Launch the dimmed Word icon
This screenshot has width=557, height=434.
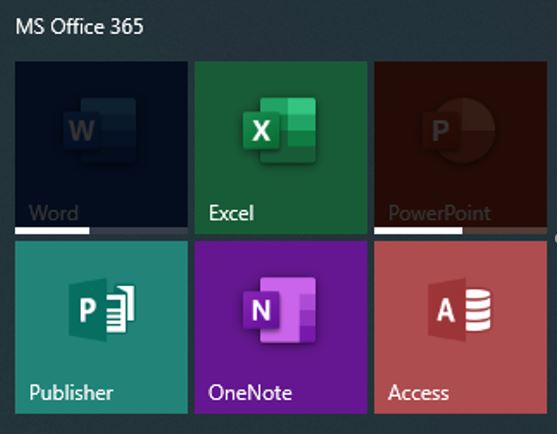pos(100,130)
